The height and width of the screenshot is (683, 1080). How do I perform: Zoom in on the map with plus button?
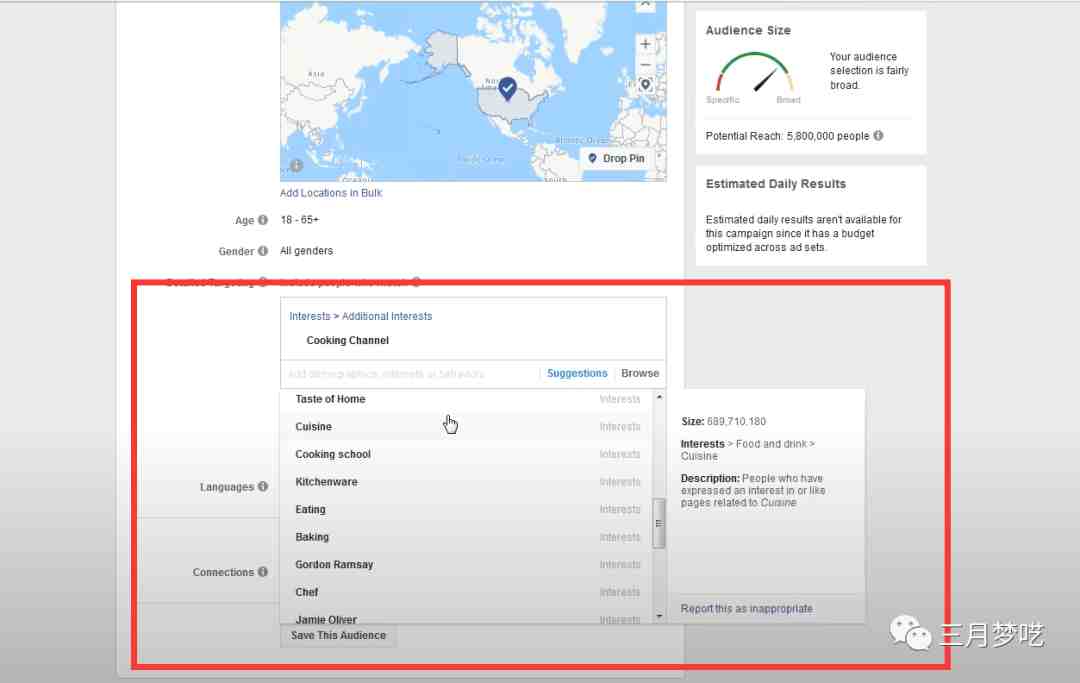[645, 44]
